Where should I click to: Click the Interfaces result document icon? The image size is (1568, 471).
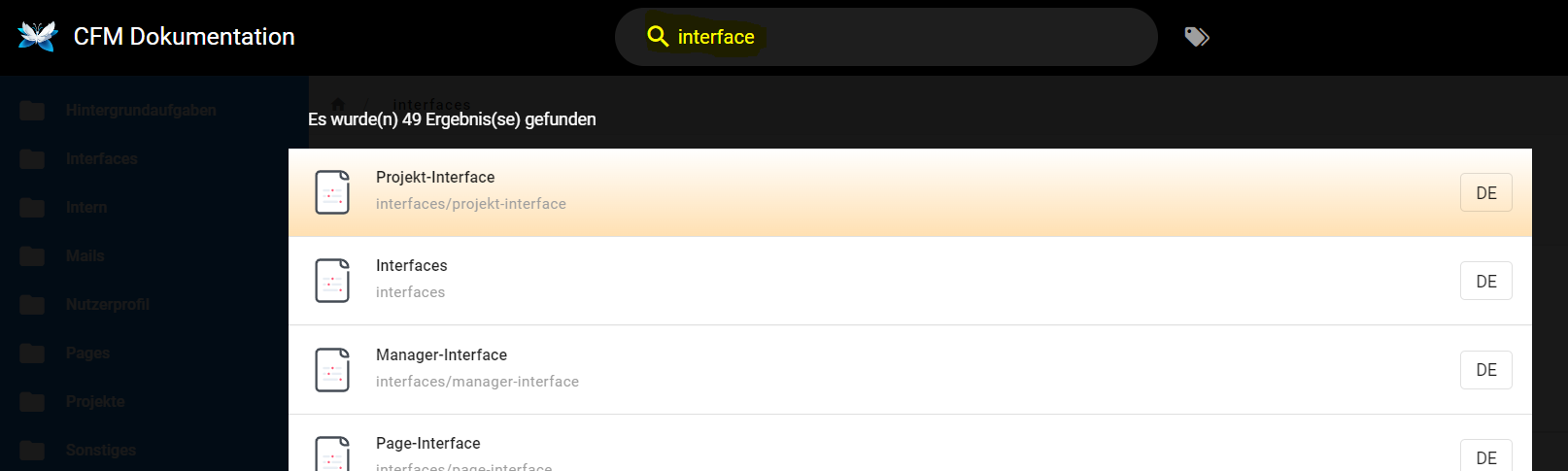(332, 281)
